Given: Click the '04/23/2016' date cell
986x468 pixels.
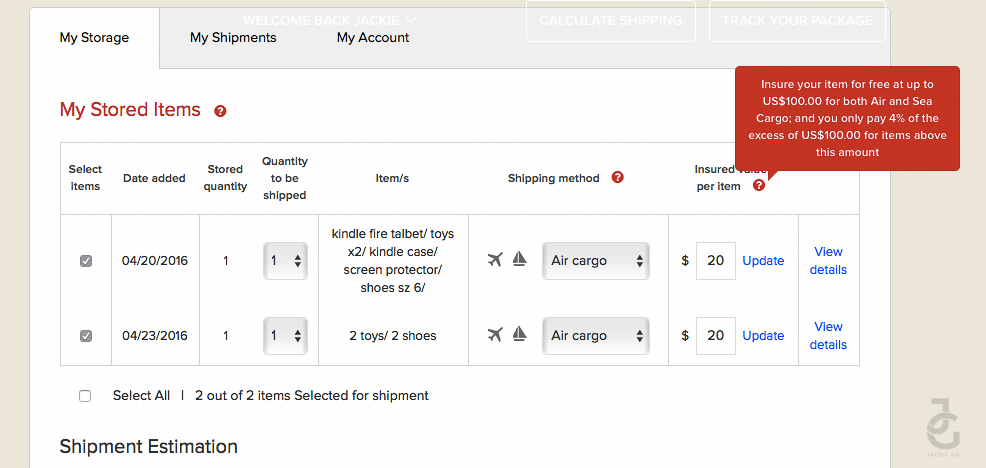Looking at the screenshot, I should pos(155,336).
